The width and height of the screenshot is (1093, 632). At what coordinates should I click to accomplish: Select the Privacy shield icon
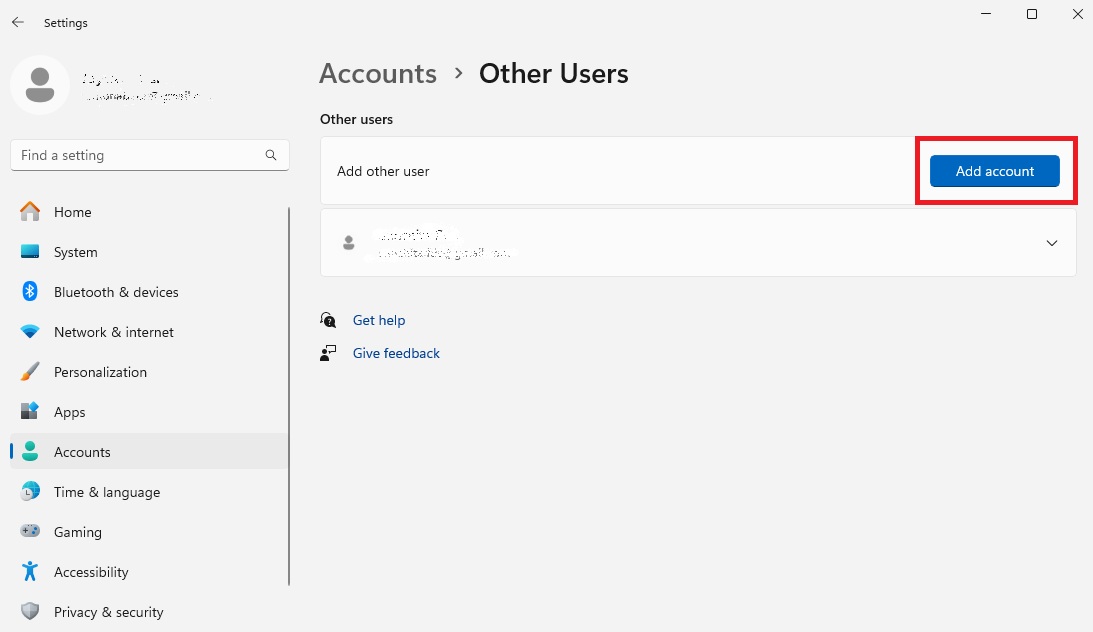pos(30,611)
